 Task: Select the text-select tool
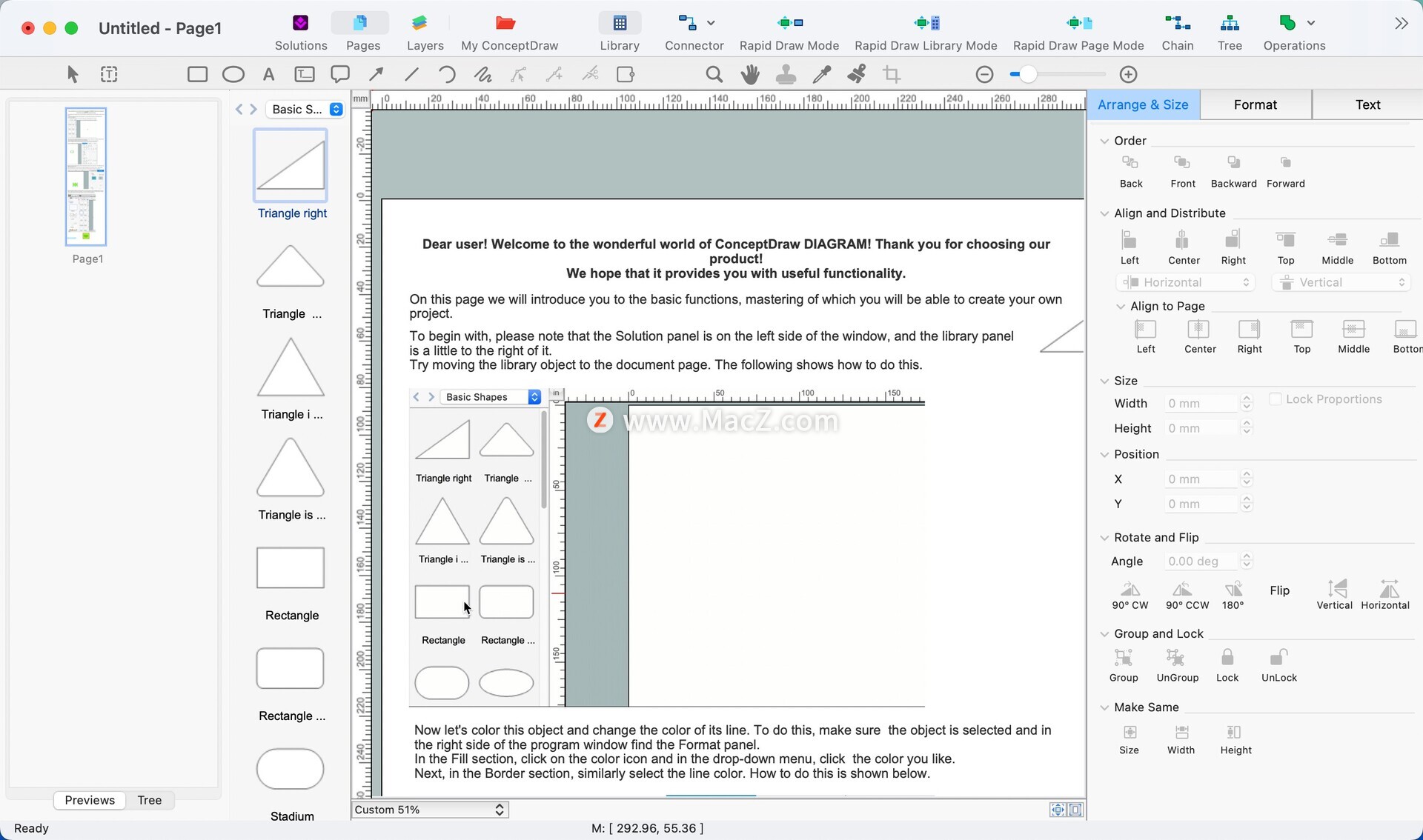[x=109, y=74]
